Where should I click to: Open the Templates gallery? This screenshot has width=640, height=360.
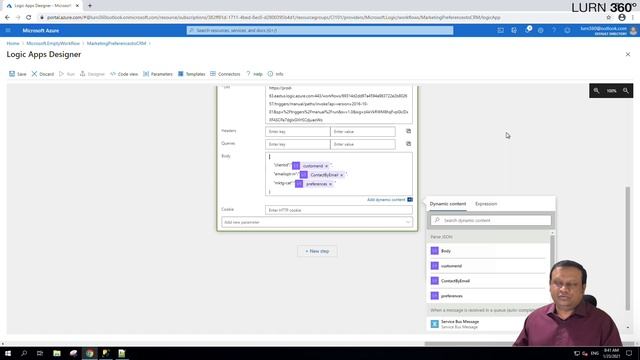click(x=191, y=74)
